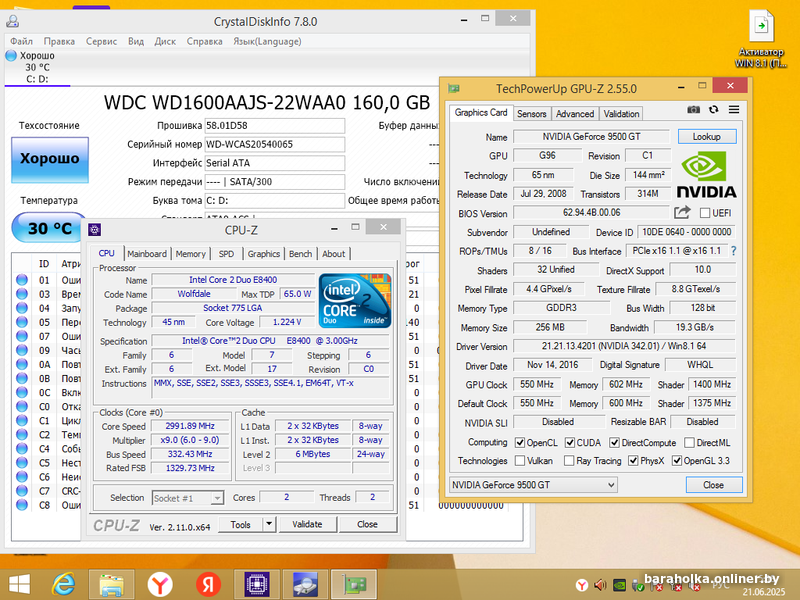This screenshot has height=600, width=800.
Task: Click status orb of attribute row C8
Action: point(21,505)
